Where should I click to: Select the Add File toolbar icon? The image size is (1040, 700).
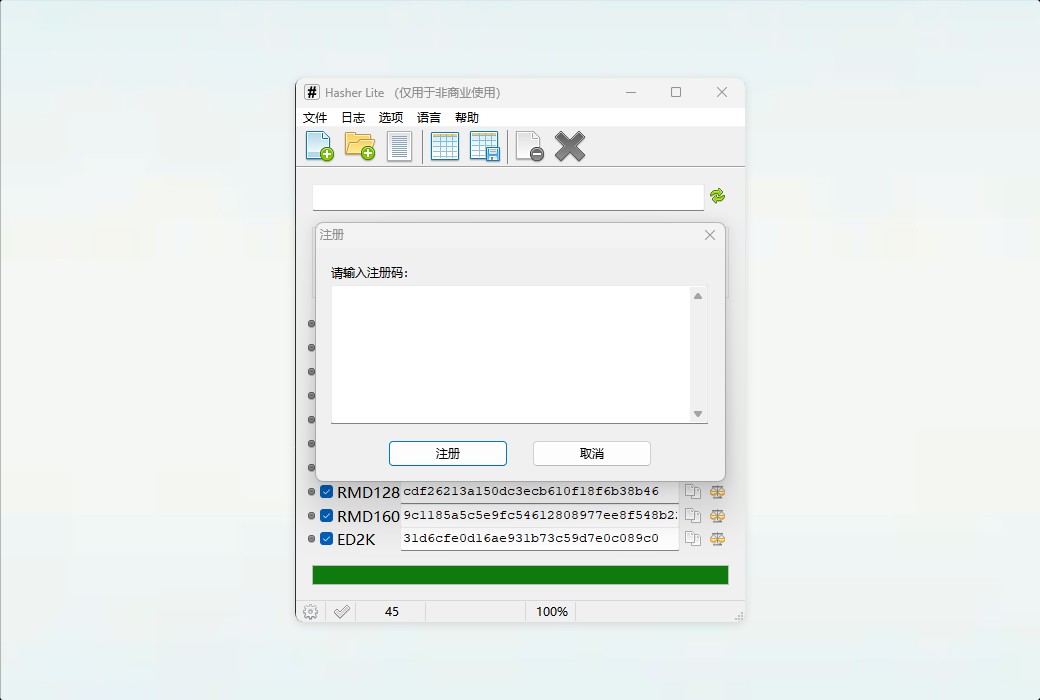[x=318, y=145]
